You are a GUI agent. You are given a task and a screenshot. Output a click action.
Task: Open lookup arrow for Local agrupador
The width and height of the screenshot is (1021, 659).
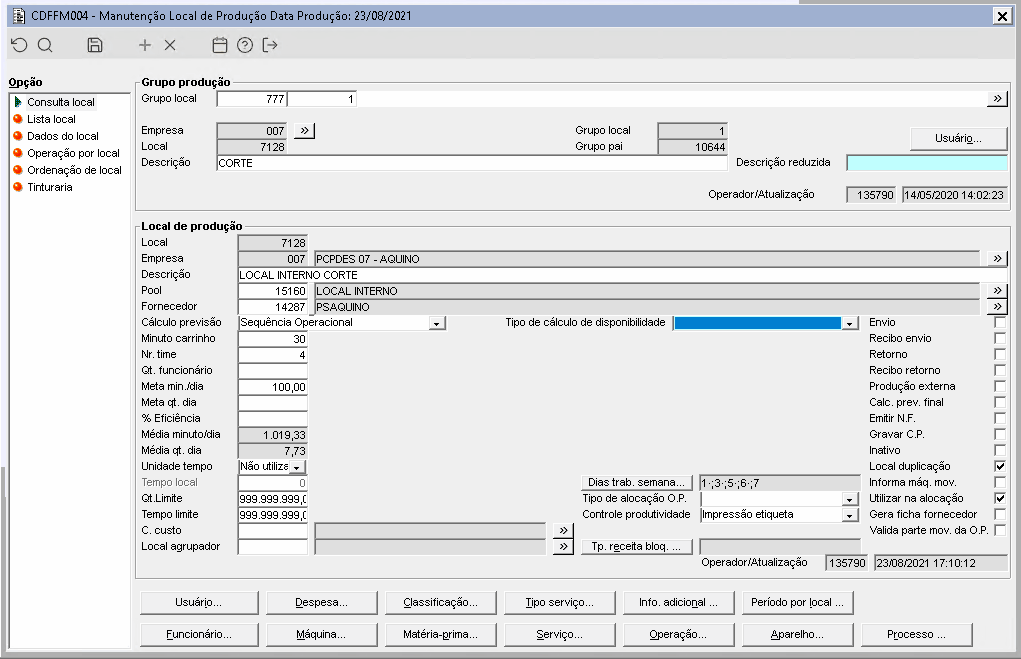563,546
